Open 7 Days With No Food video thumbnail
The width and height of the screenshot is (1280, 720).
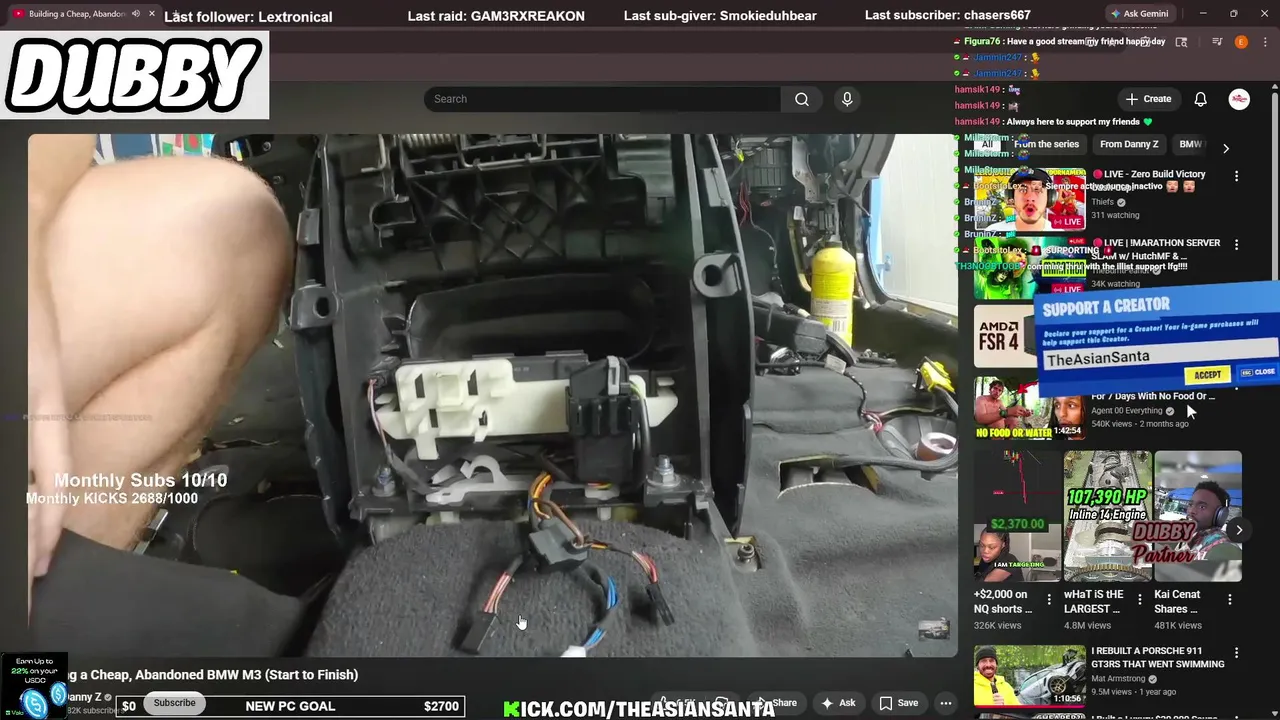tap(1029, 407)
